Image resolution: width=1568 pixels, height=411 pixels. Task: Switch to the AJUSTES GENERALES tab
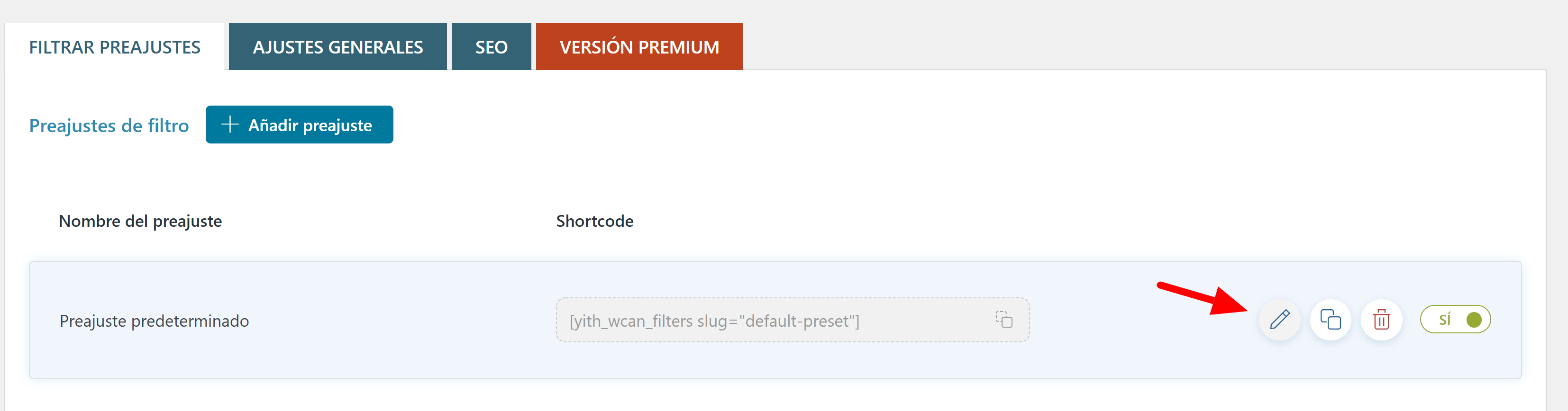click(x=338, y=47)
